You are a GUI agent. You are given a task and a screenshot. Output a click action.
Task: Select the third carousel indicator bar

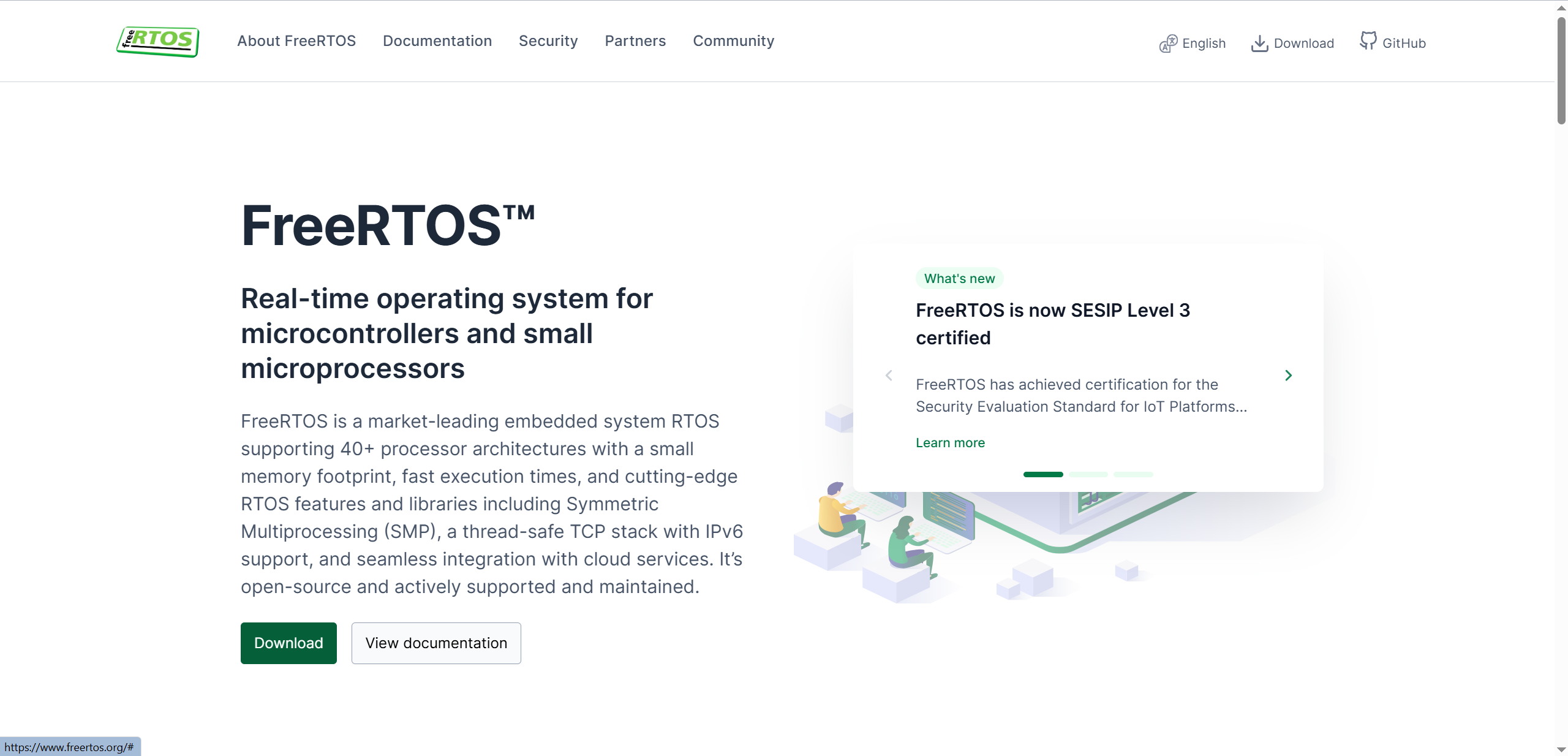click(1133, 474)
